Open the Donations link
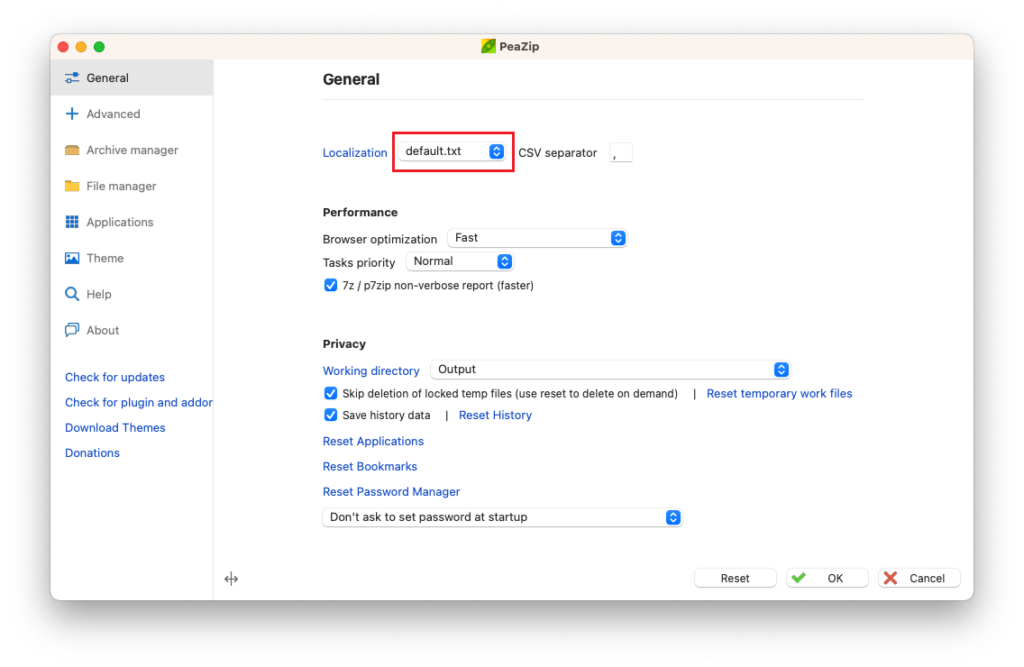 tap(92, 453)
